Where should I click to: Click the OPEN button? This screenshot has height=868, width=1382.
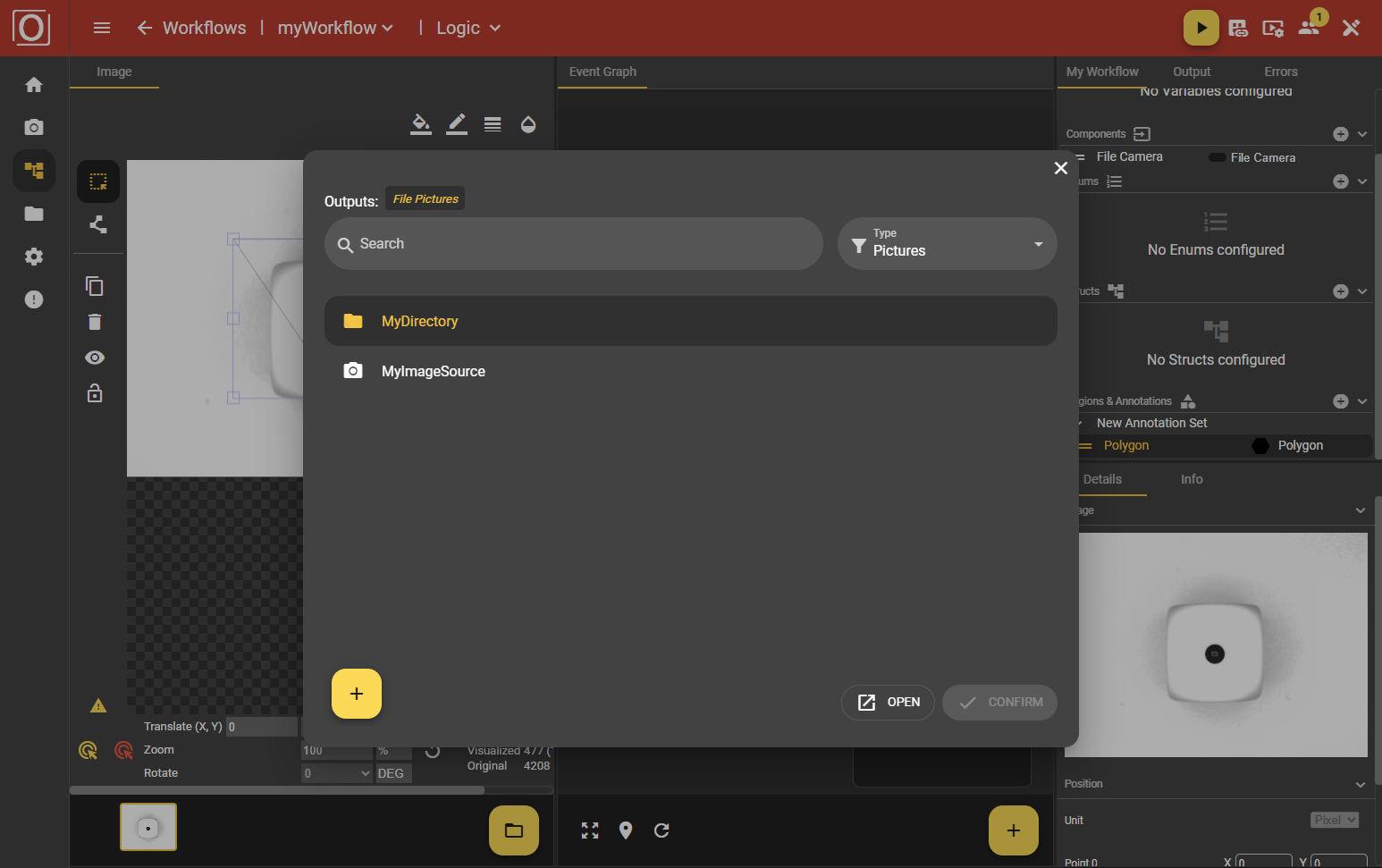[888, 703]
